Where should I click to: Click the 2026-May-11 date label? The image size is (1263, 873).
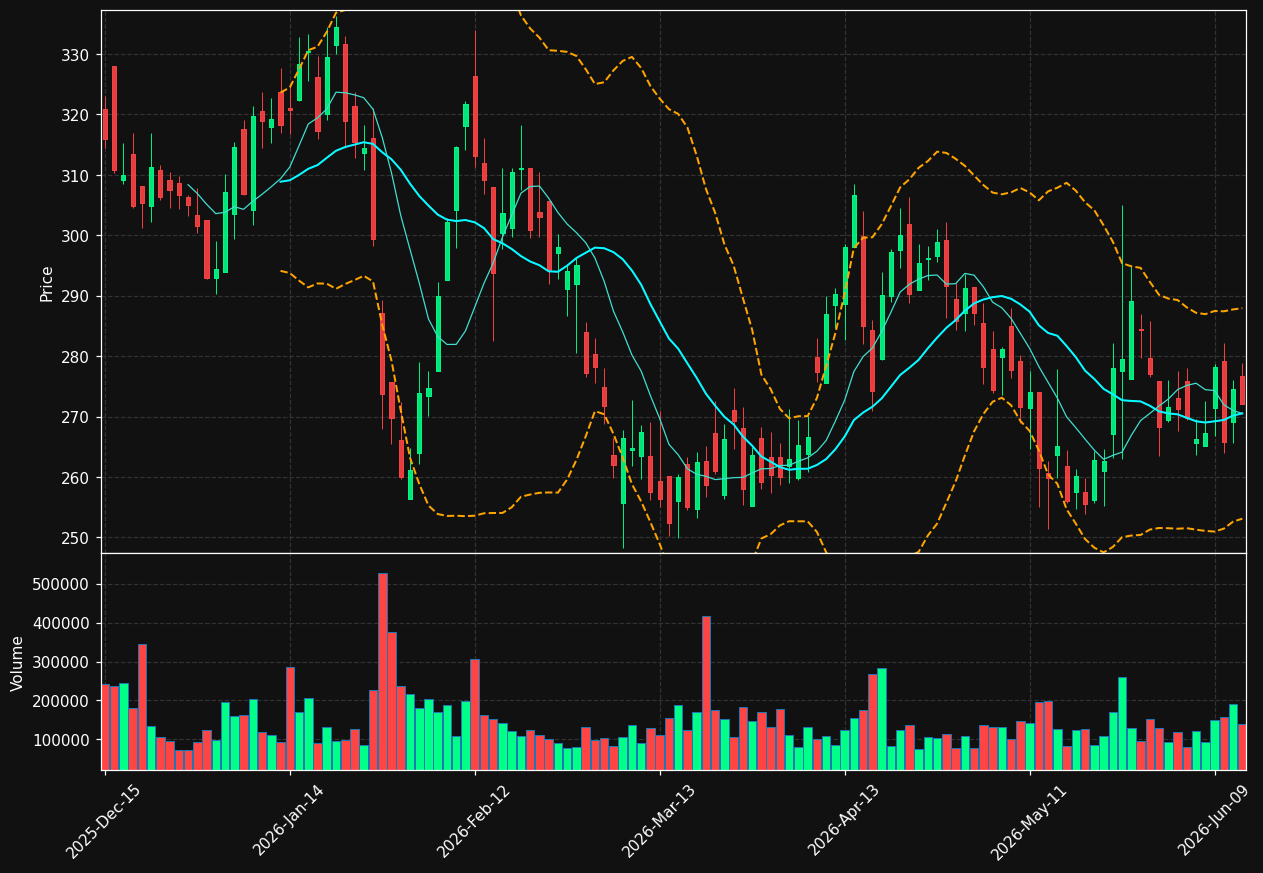tap(1028, 821)
